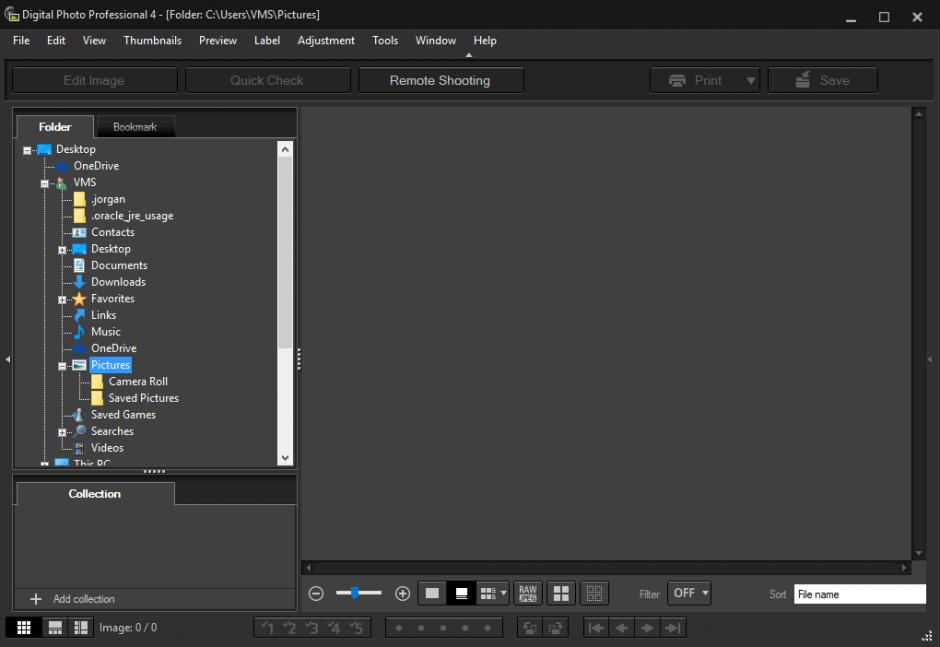The image size is (940, 647).
Task: Open the Filter OFF dropdown
Action: [x=689, y=593]
